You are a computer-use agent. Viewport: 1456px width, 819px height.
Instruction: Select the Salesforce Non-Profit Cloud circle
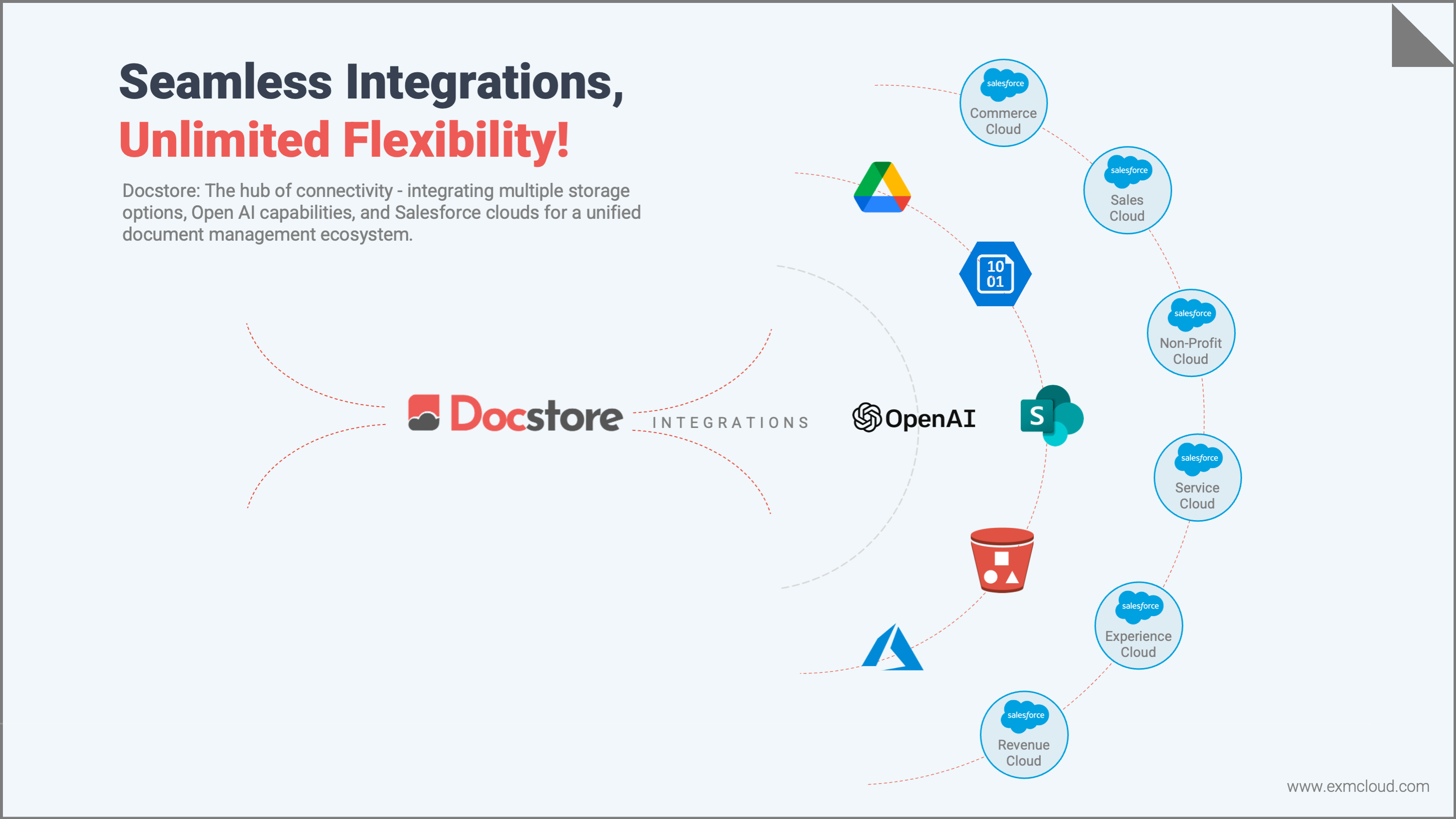(x=1191, y=333)
